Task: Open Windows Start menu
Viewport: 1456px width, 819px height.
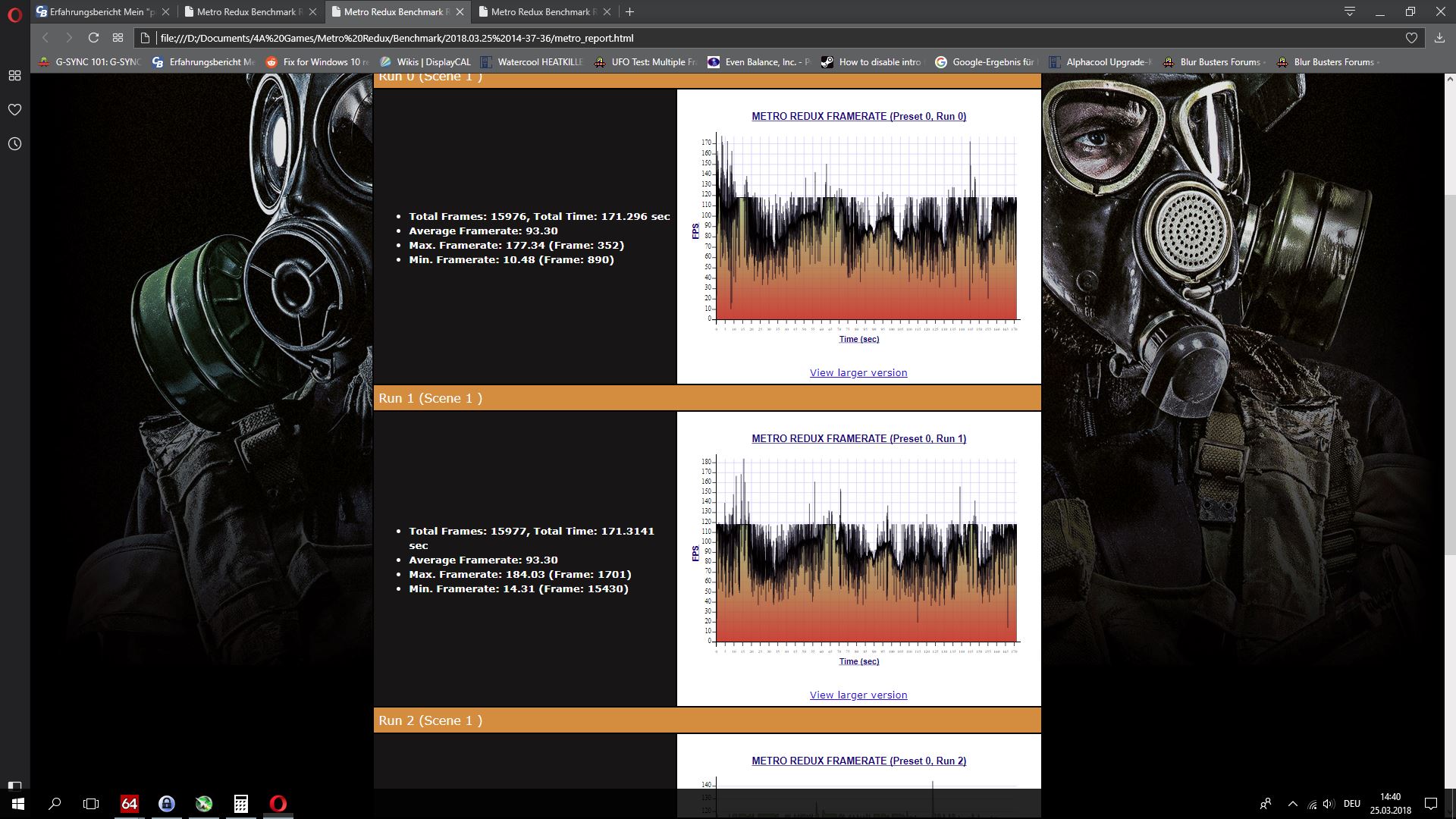Action: pos(18,804)
